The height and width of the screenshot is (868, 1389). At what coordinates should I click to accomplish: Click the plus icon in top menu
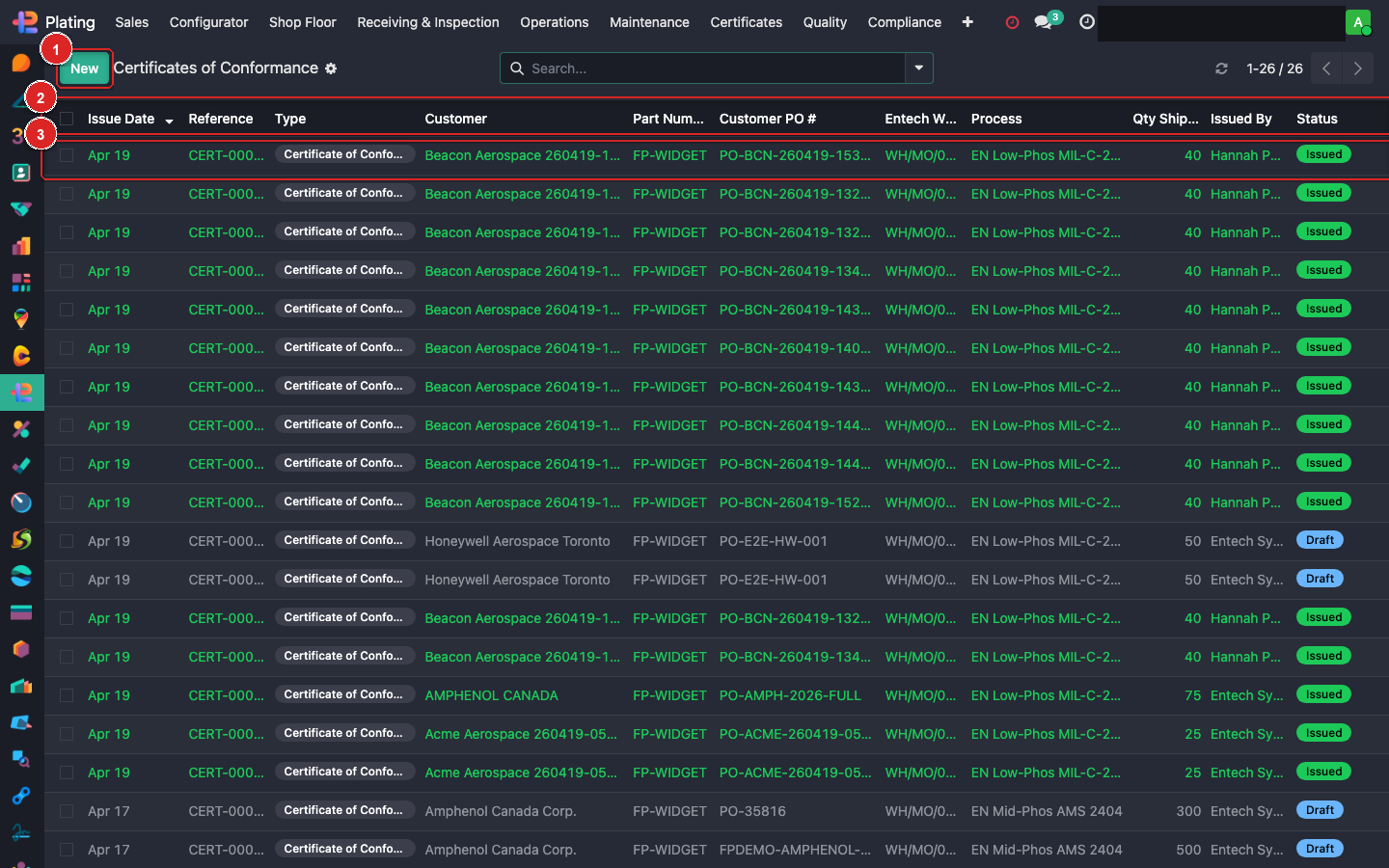(967, 21)
